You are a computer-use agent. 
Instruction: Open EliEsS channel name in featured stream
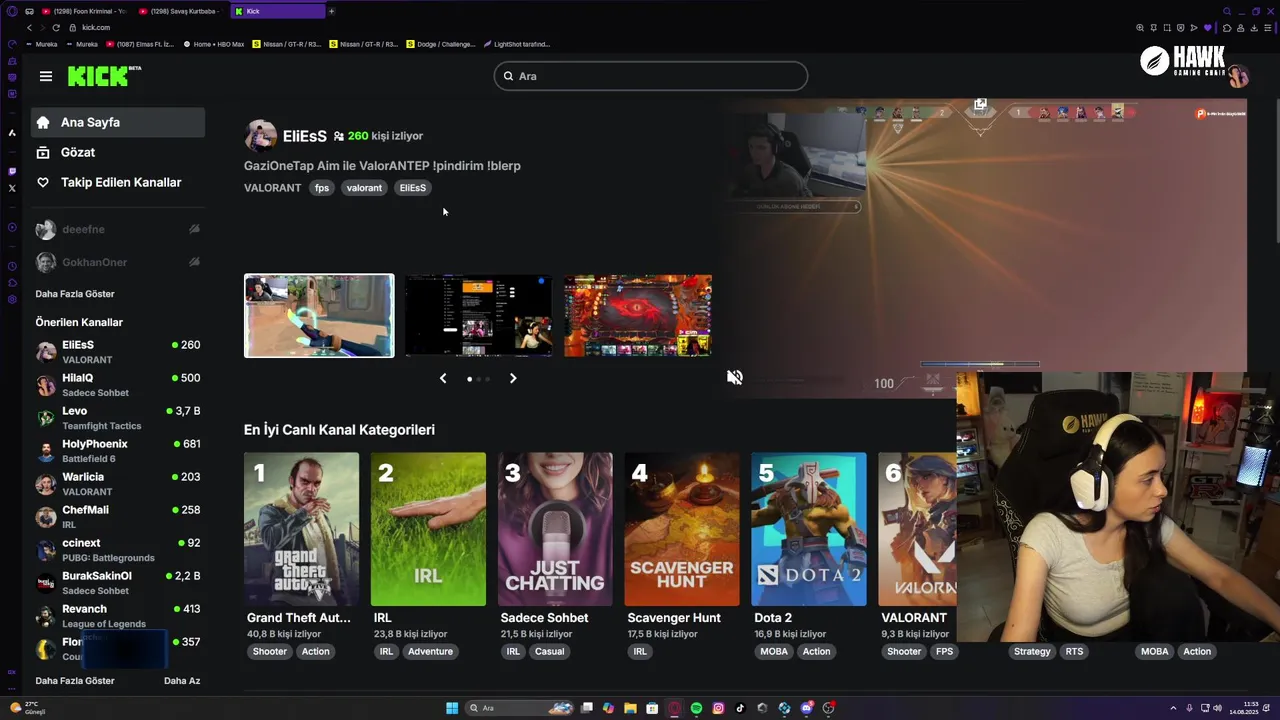click(305, 136)
